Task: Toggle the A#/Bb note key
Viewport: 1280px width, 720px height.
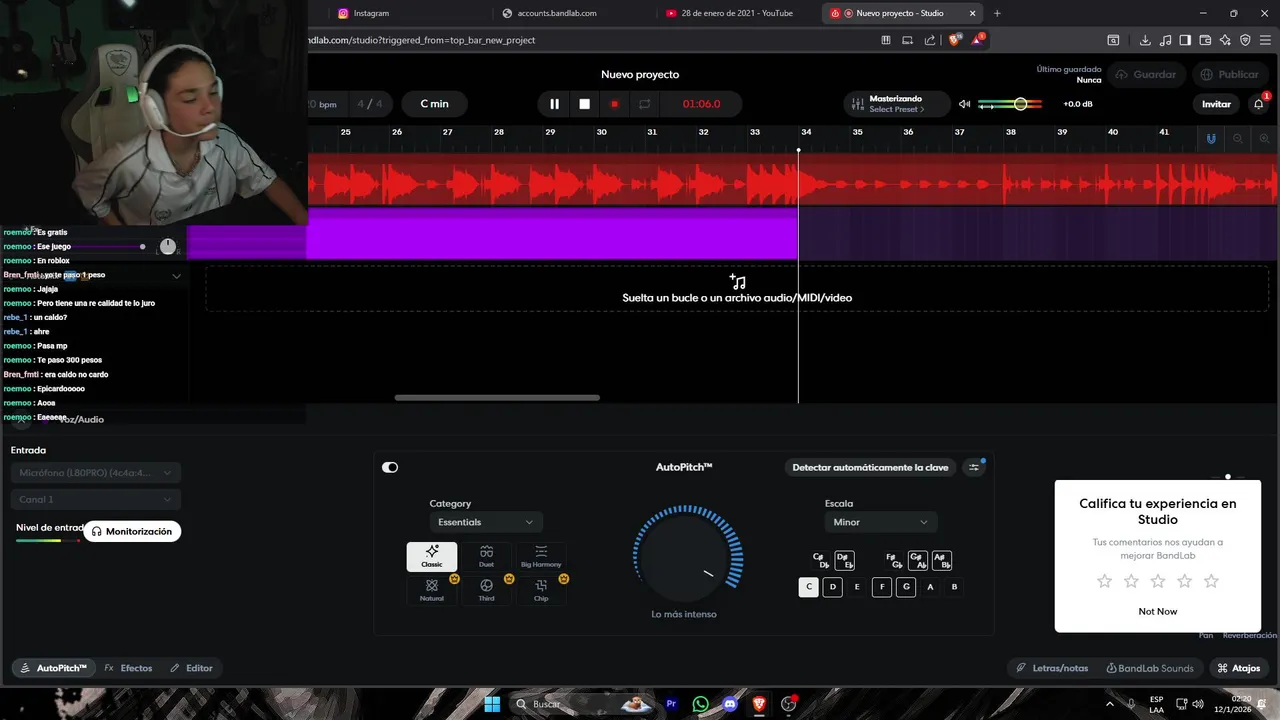Action: pos(941,560)
